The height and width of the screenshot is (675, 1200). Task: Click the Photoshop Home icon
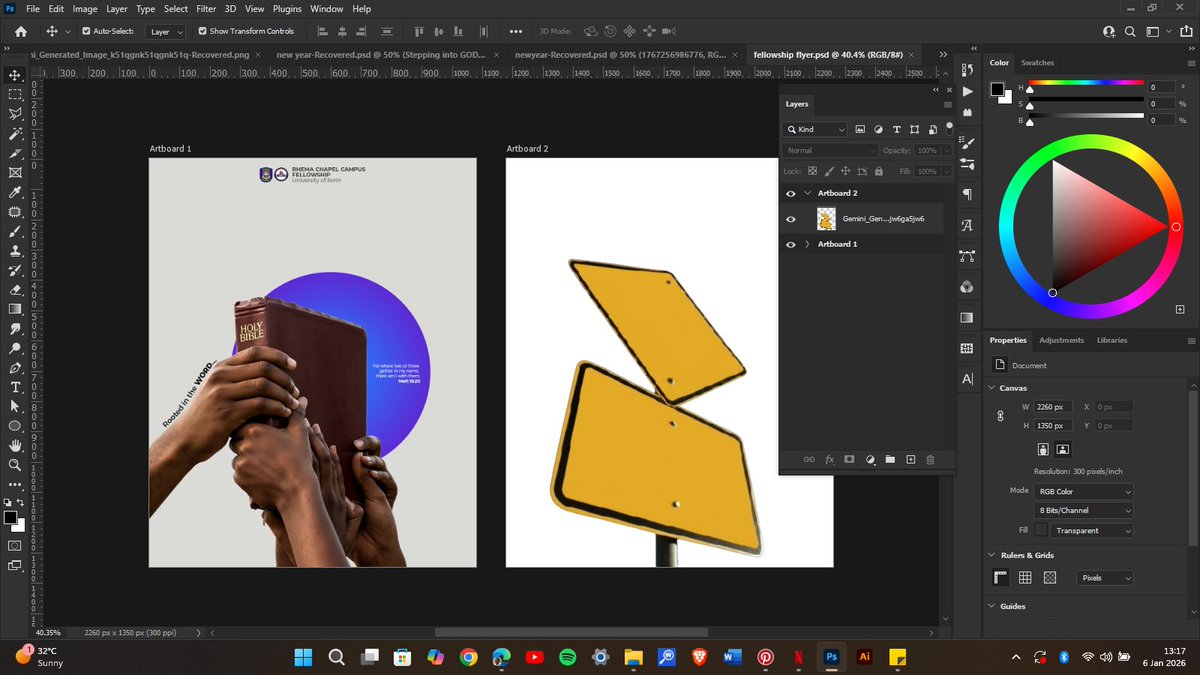pyautogui.click(x=20, y=31)
